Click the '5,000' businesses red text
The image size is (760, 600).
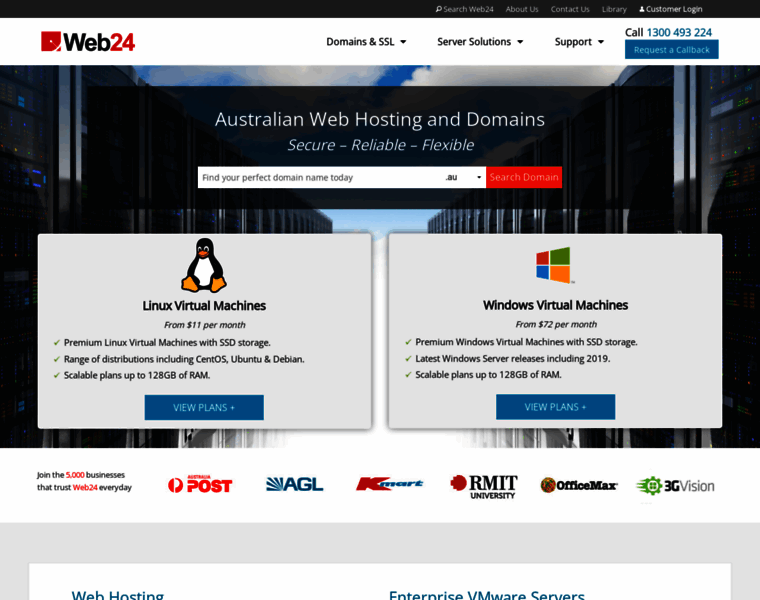click(x=75, y=475)
